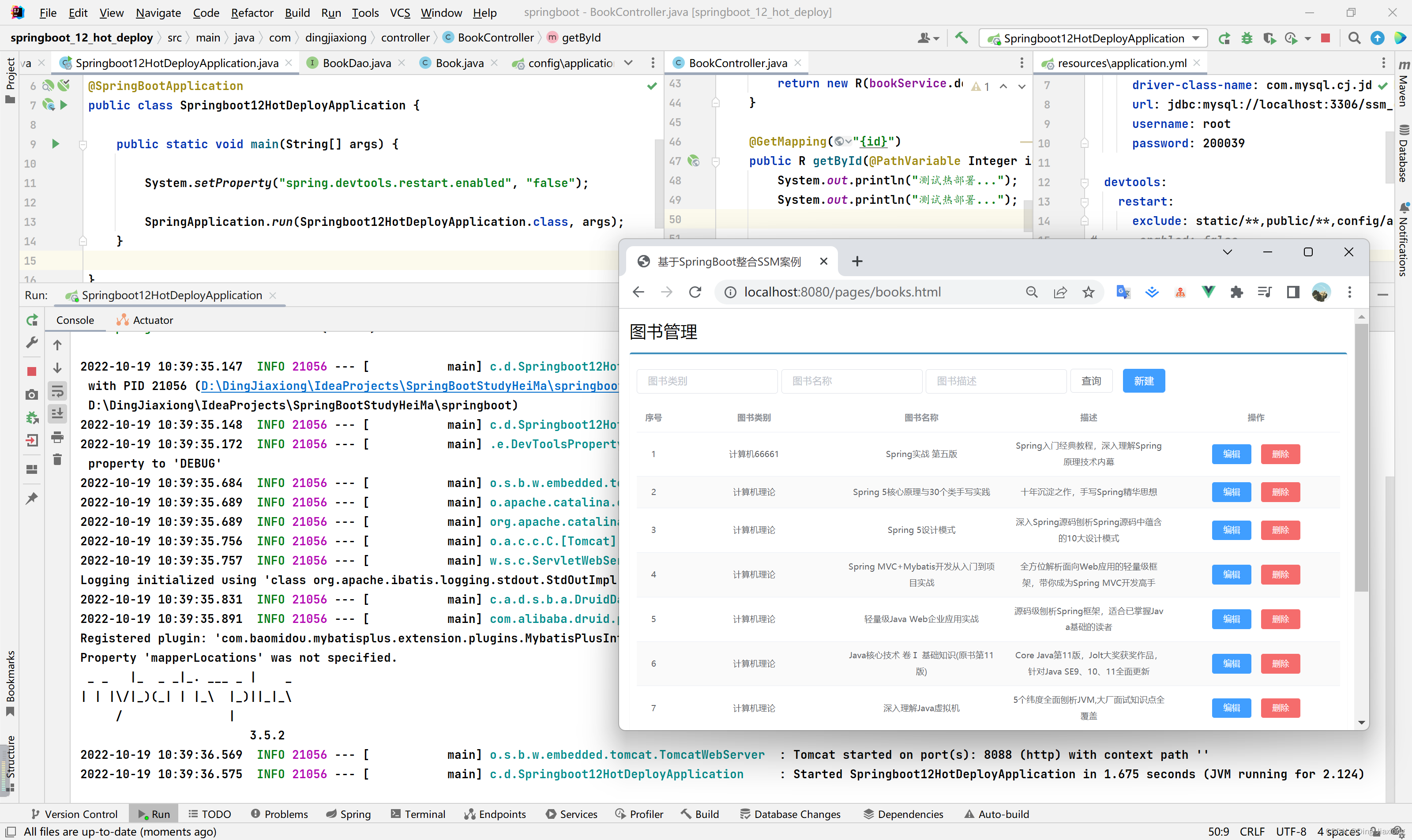Open browser tab search chevron
The width and height of the screenshot is (1412, 840).
[x=1227, y=252]
